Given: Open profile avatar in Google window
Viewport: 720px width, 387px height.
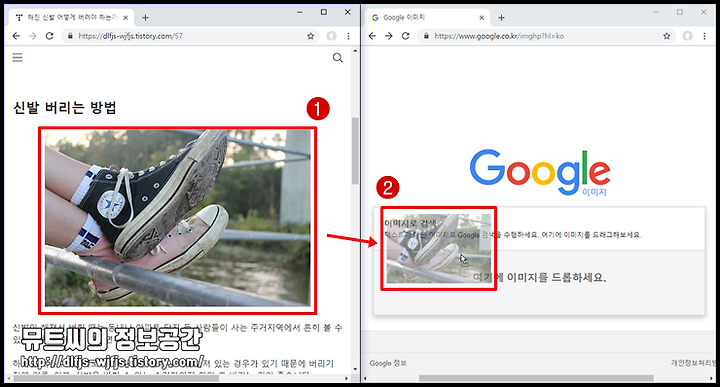Looking at the screenshot, I should (x=687, y=36).
